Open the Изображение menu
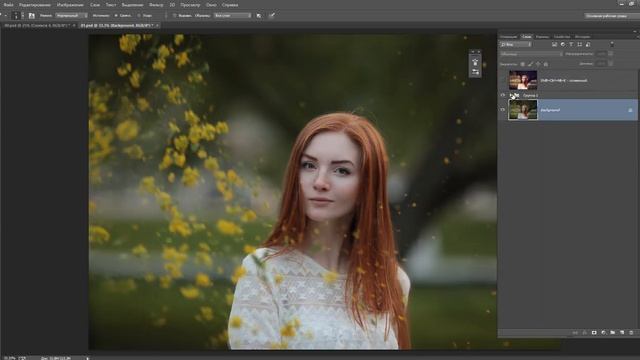Viewport: 640px width, 360px height. pos(70,5)
